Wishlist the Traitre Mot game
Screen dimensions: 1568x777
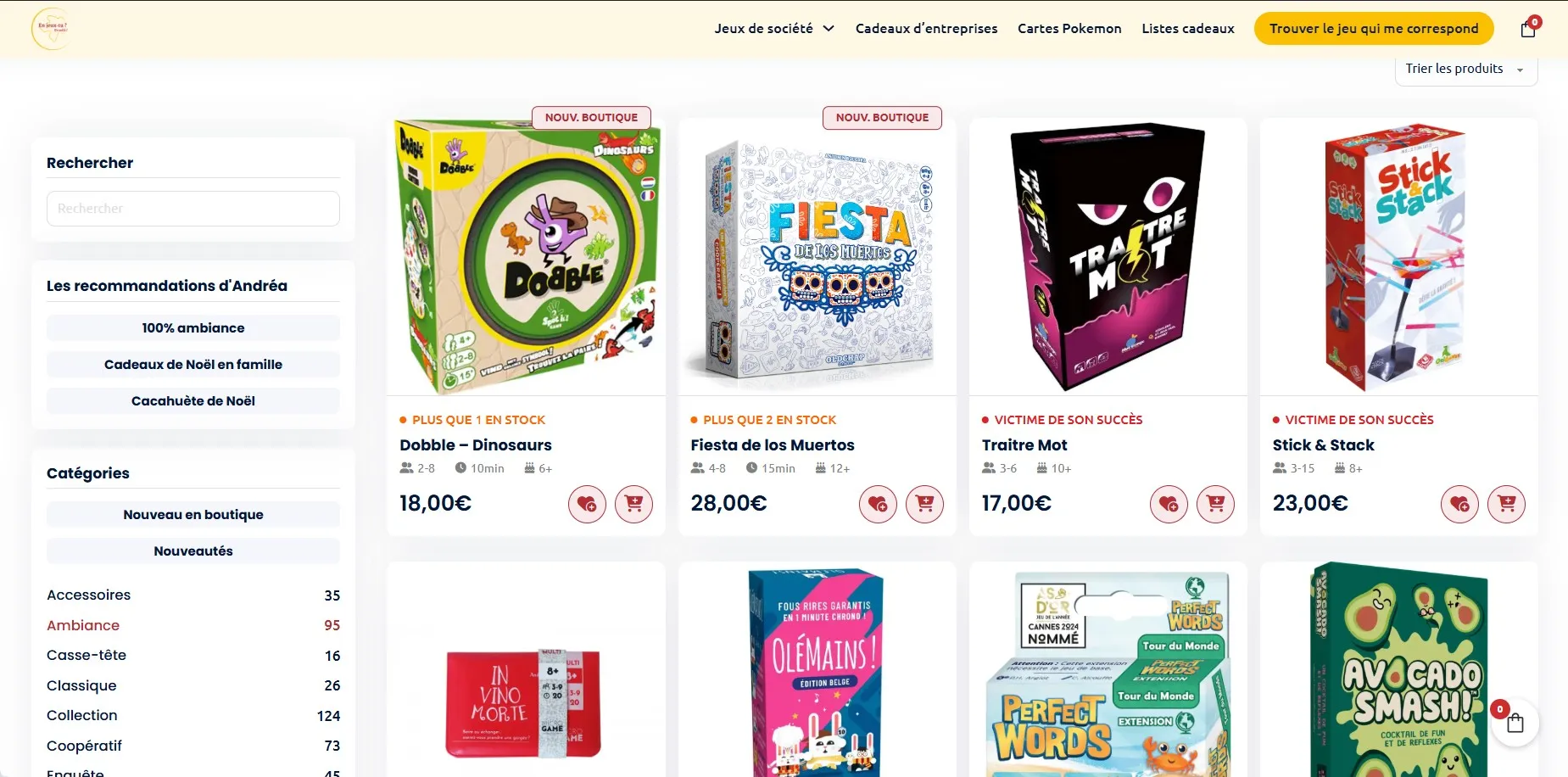pos(1169,505)
